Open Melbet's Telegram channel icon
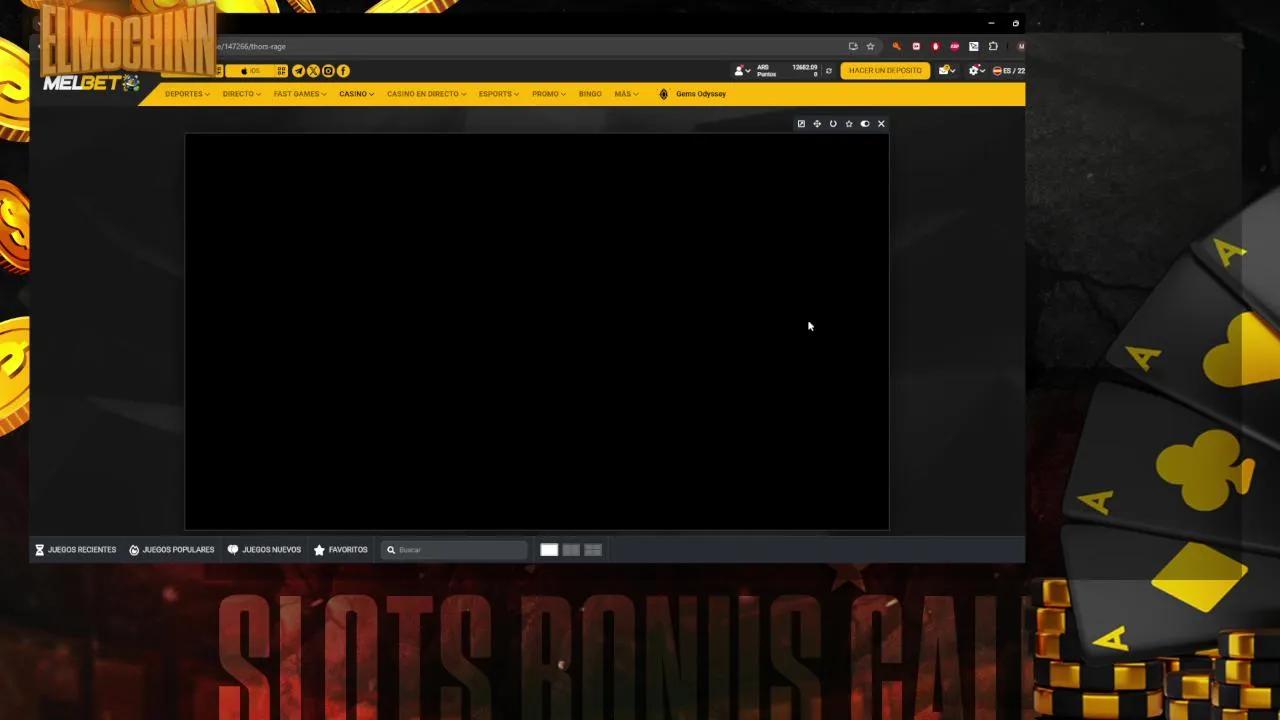 tap(298, 70)
